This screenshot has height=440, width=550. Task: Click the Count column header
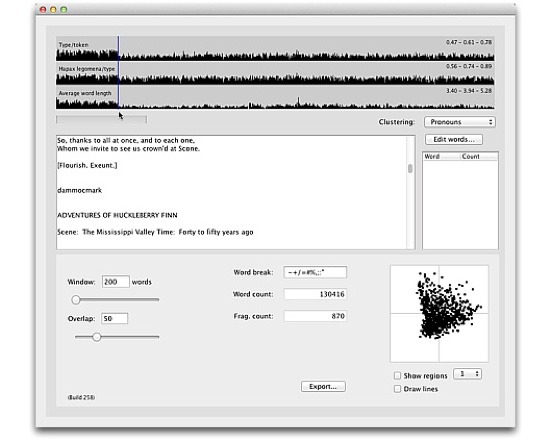(x=479, y=156)
